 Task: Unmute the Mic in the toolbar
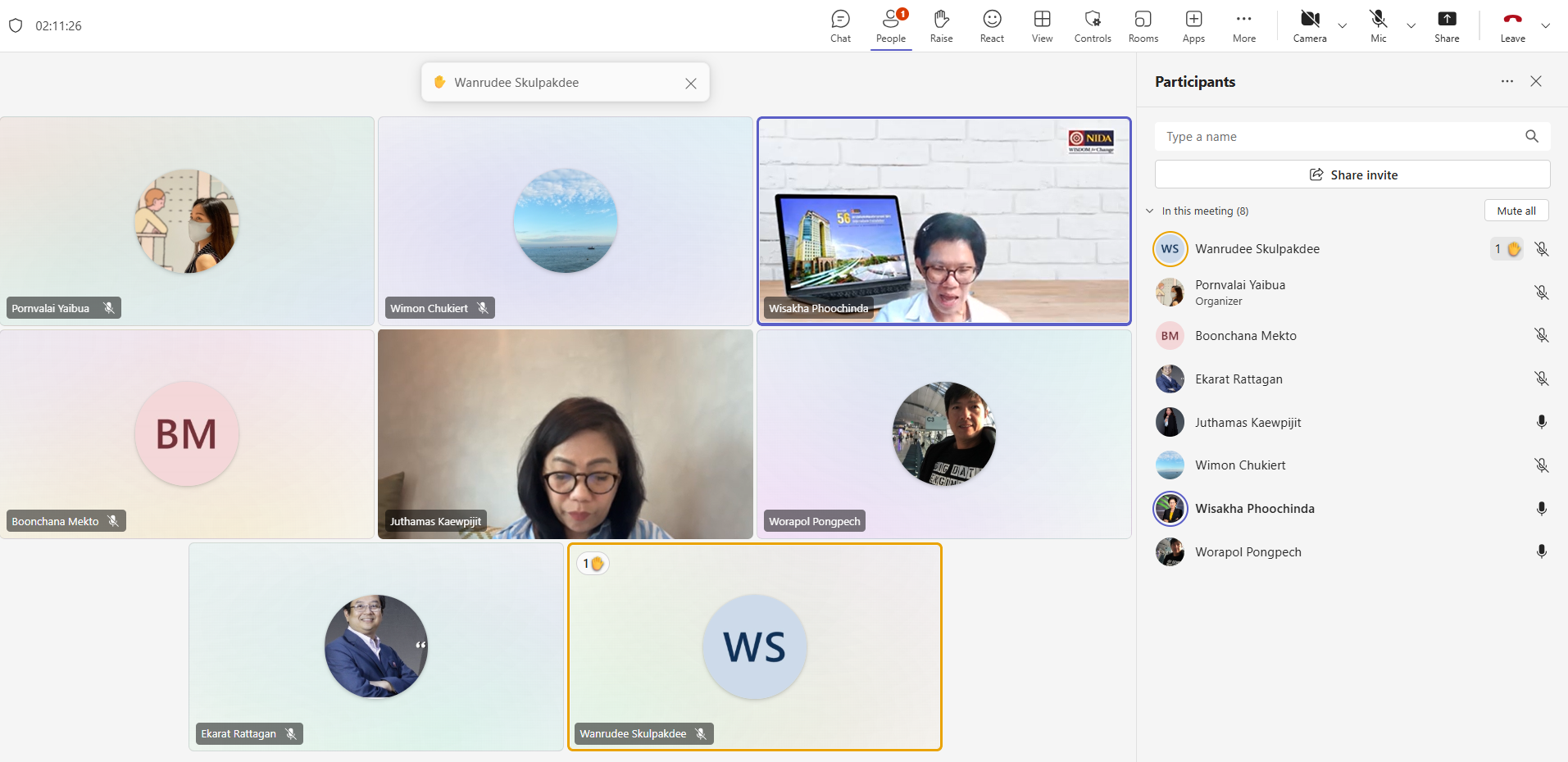tap(1379, 25)
